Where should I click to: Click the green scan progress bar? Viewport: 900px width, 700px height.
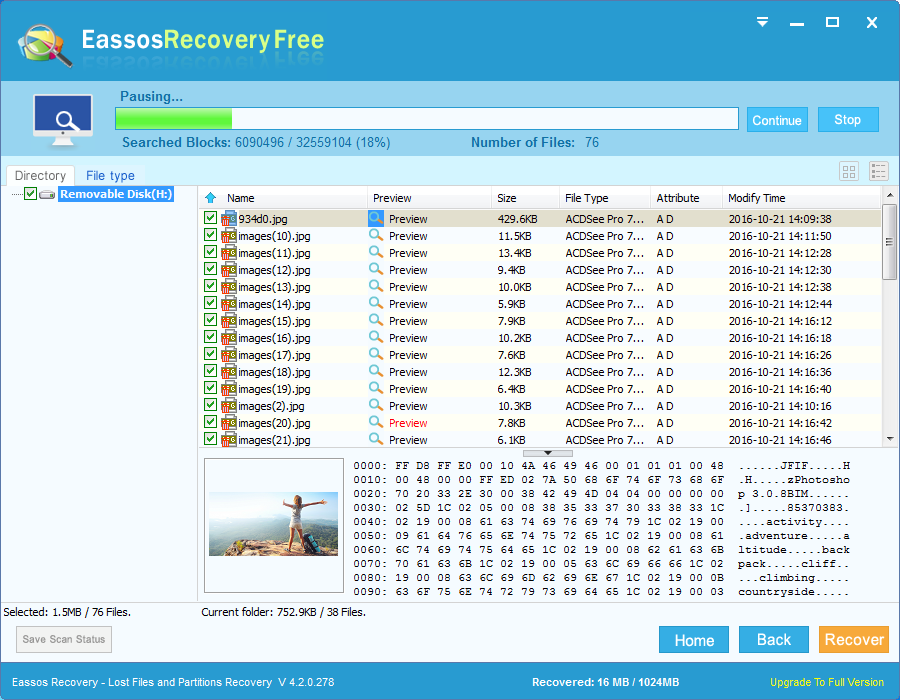[x=426, y=119]
